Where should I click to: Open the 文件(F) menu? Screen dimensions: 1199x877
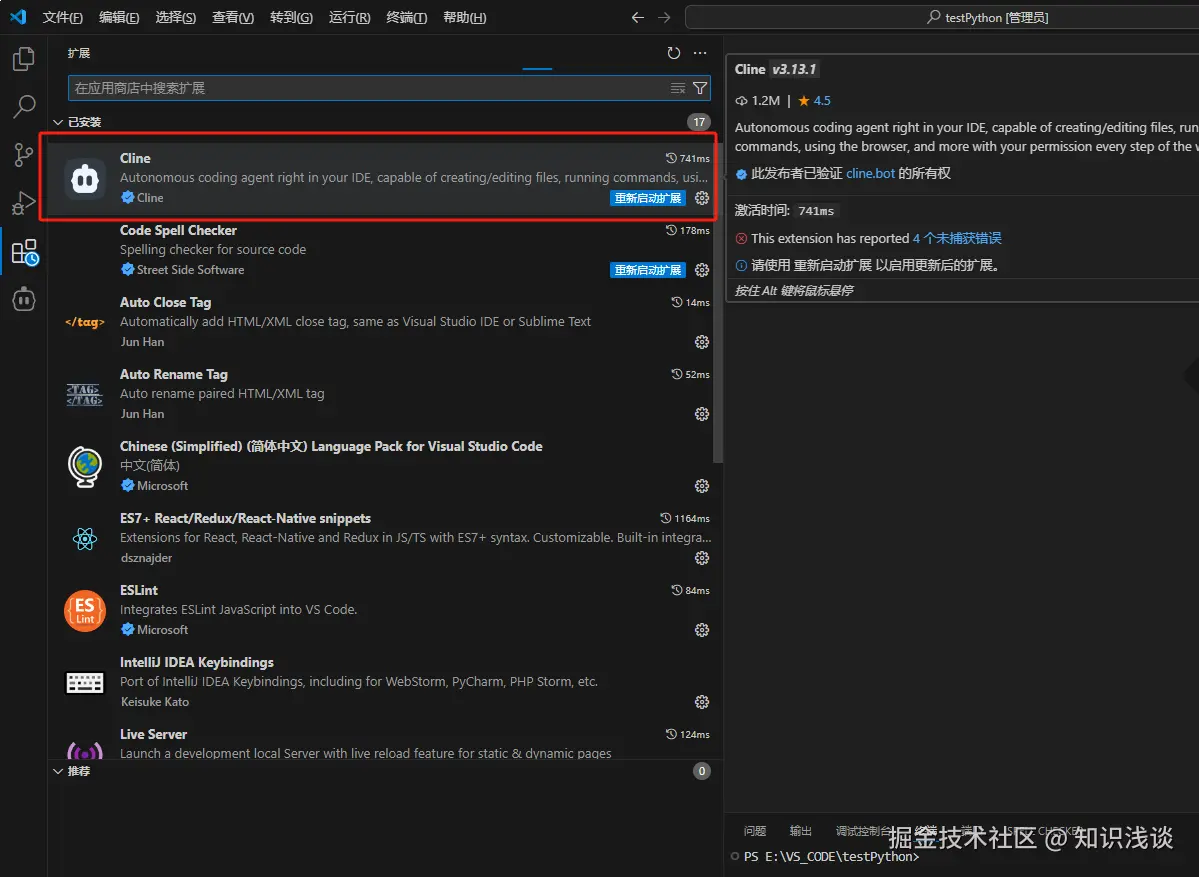(x=63, y=17)
